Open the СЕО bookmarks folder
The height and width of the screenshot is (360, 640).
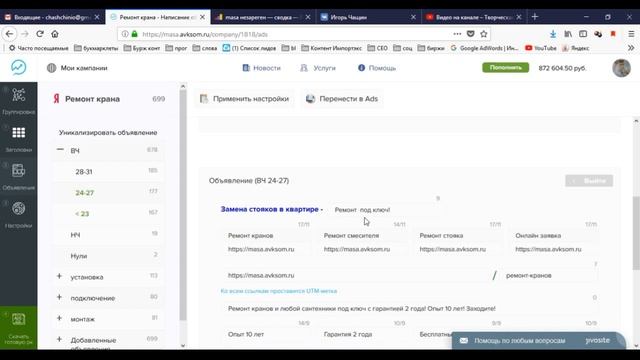point(377,48)
